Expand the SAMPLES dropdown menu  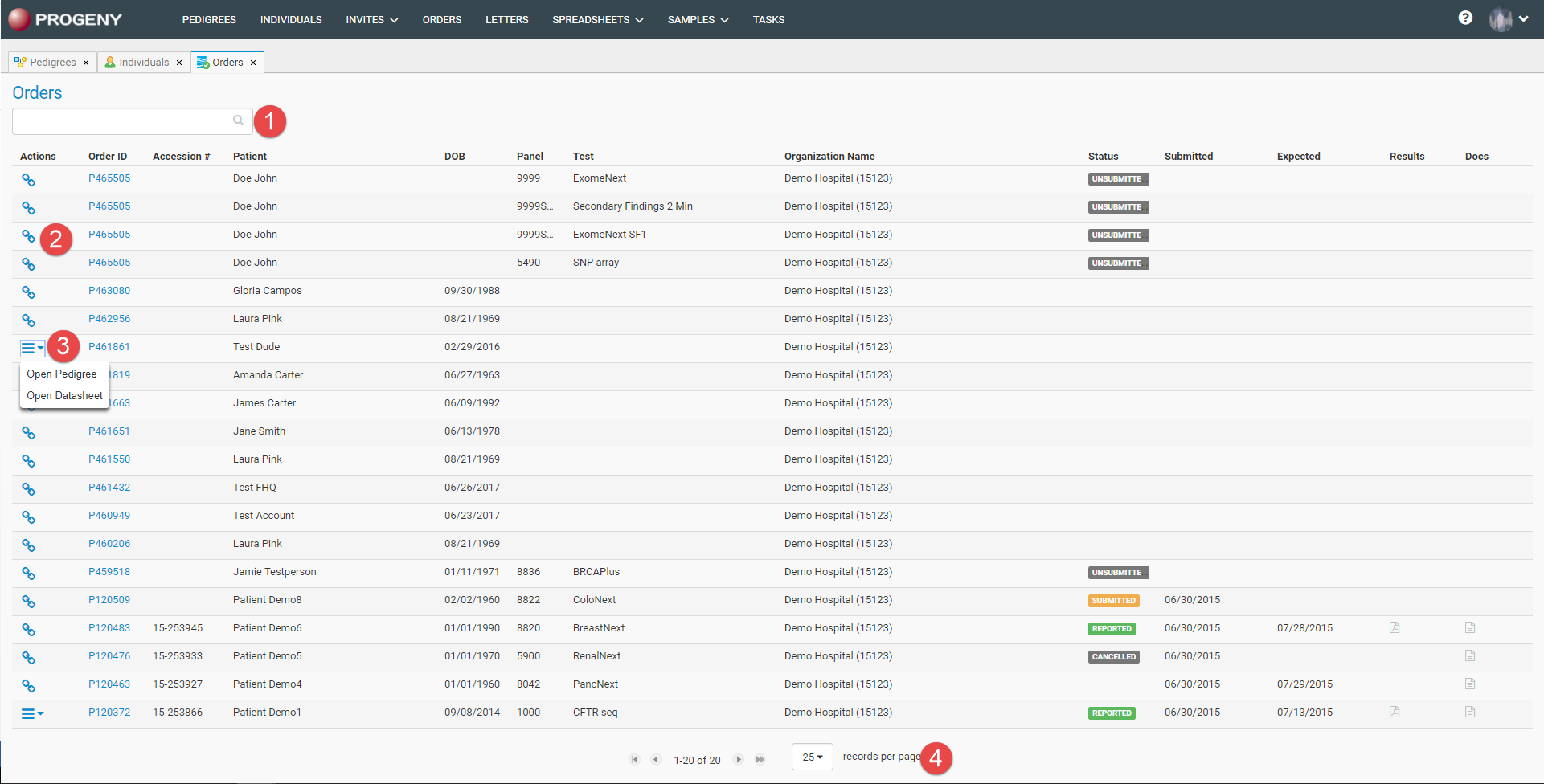696,19
